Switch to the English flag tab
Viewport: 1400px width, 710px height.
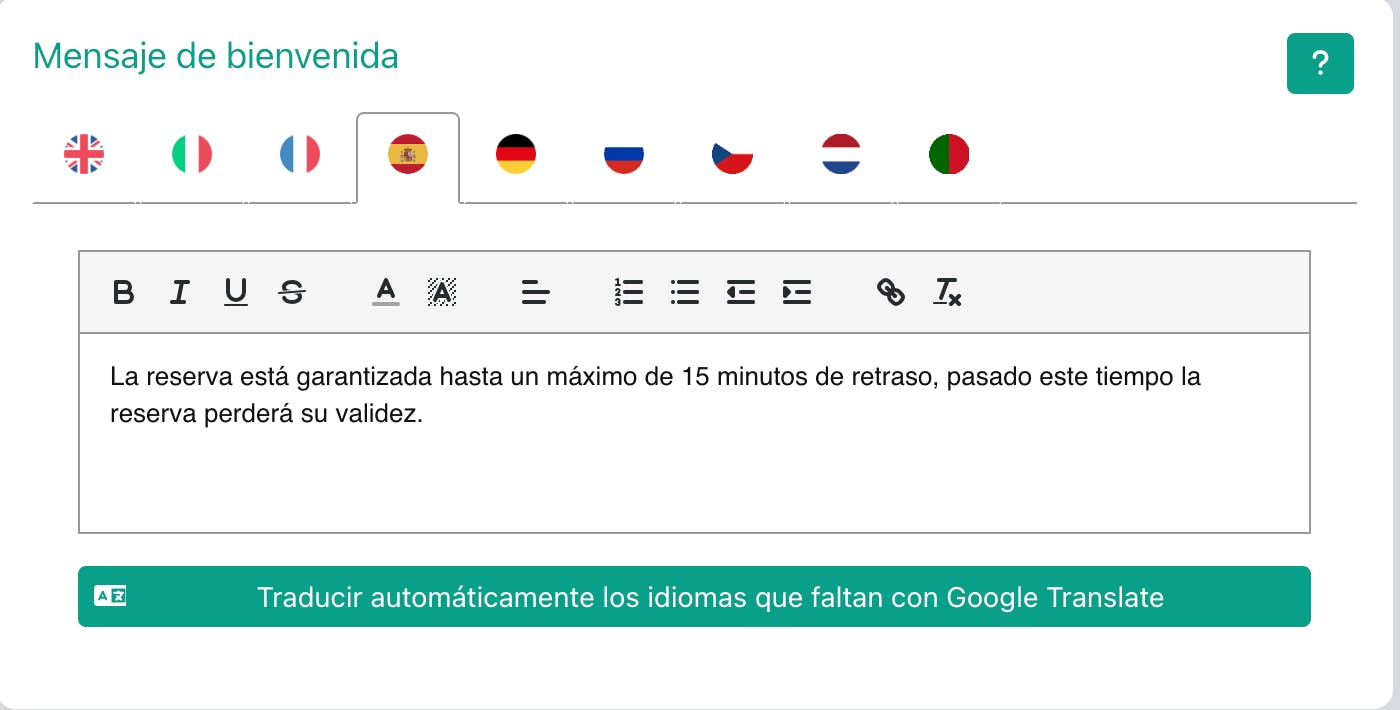pyautogui.click(x=84, y=155)
